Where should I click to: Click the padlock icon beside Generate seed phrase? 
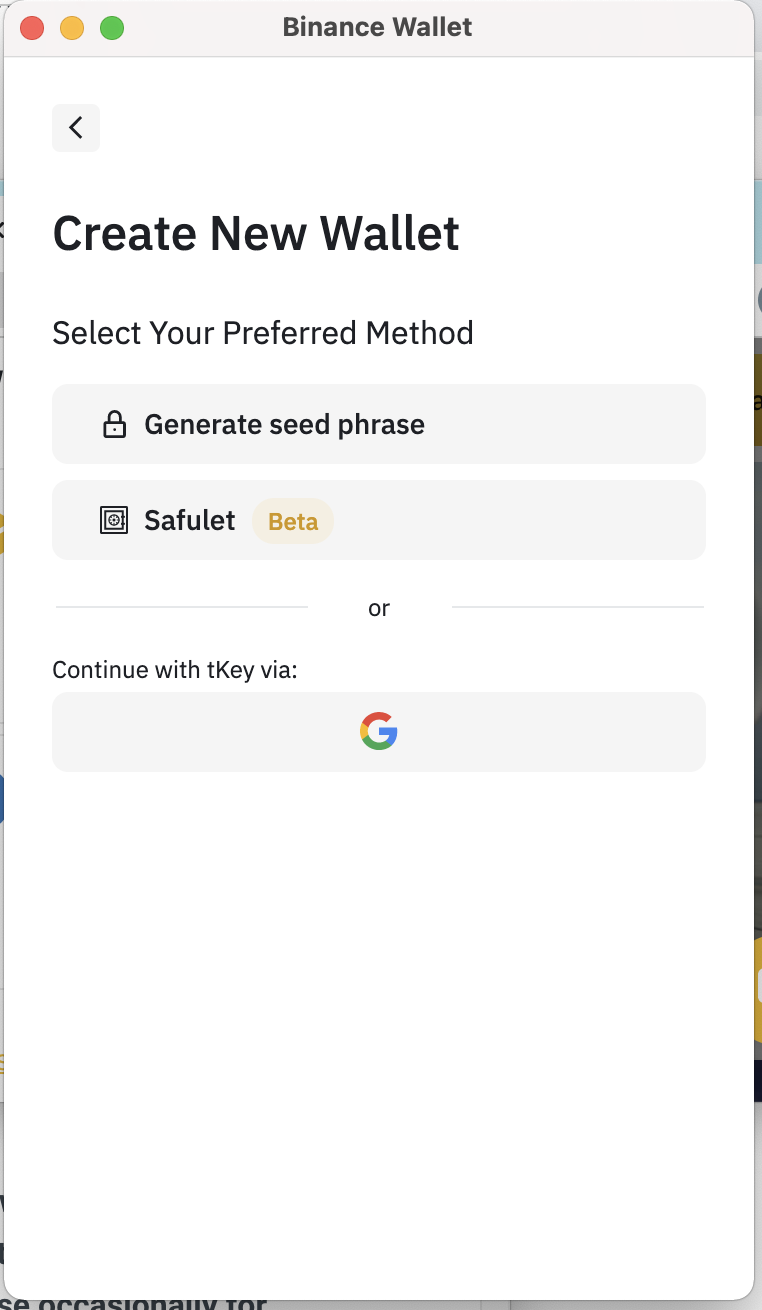[115, 425]
